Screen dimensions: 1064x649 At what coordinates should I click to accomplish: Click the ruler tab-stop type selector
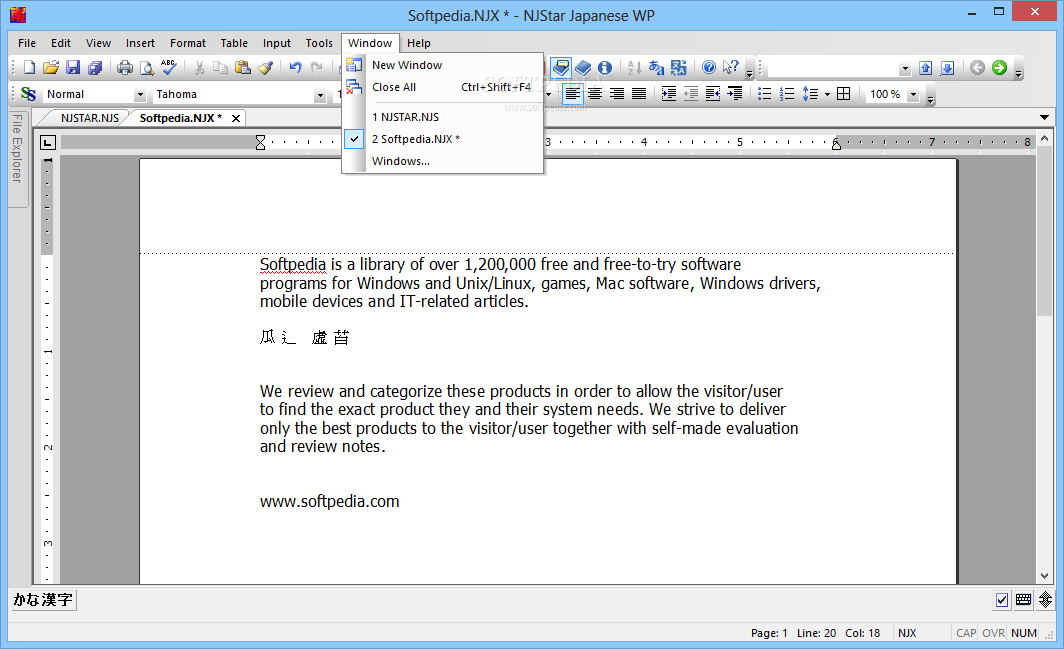[48, 143]
